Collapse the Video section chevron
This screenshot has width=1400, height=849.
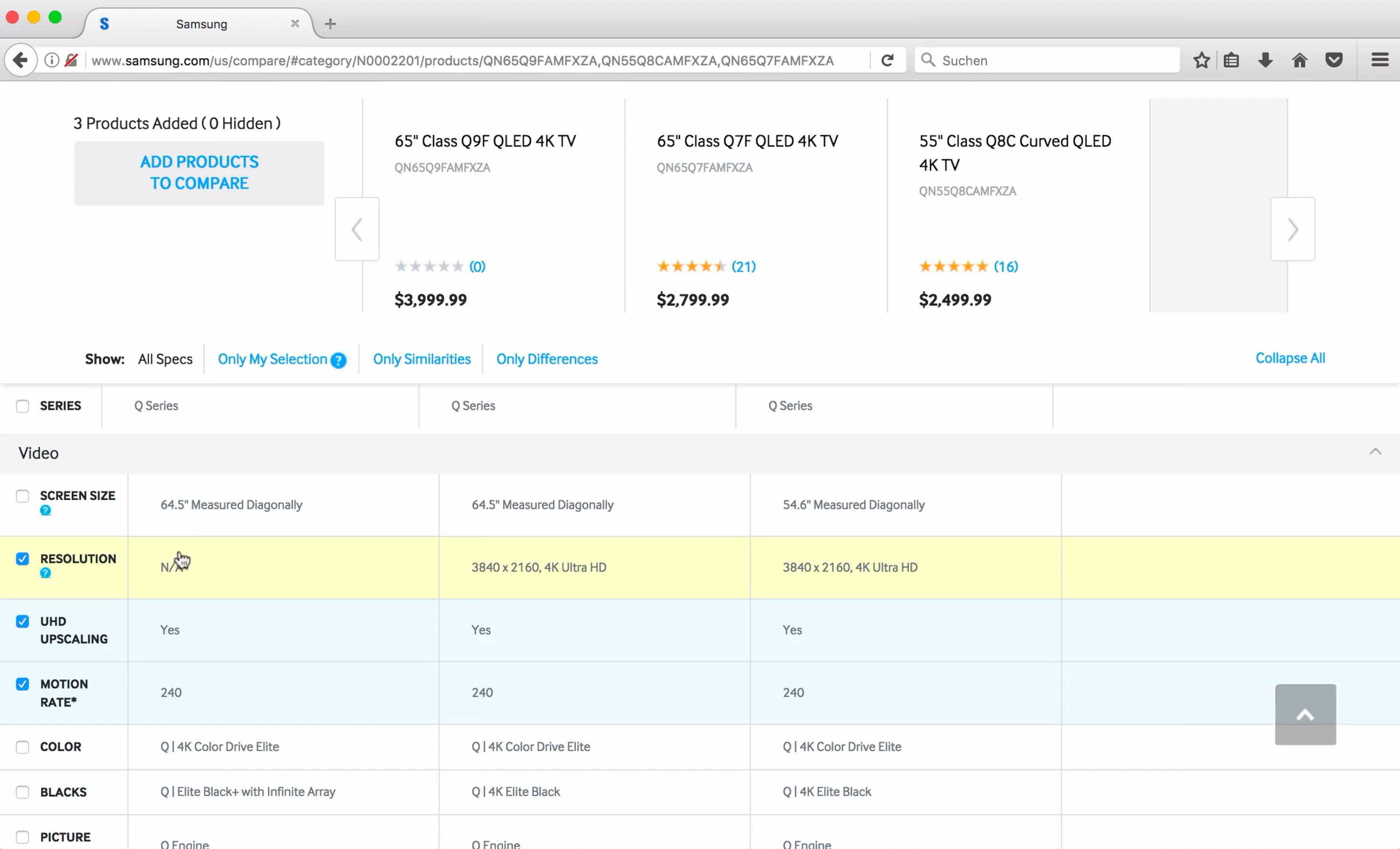pyautogui.click(x=1375, y=452)
